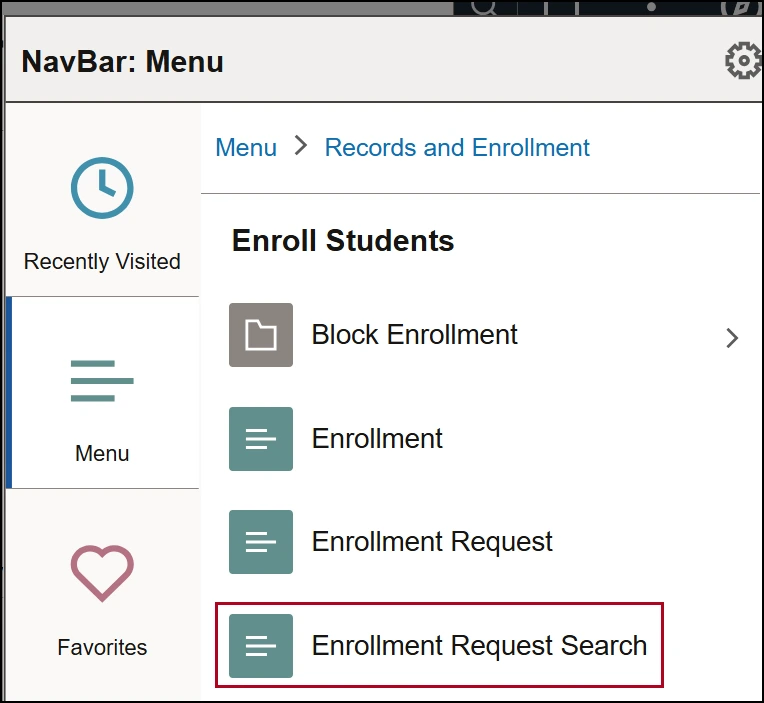The width and height of the screenshot is (764, 703).
Task: Switch to the Favorites label
Action: (x=102, y=648)
